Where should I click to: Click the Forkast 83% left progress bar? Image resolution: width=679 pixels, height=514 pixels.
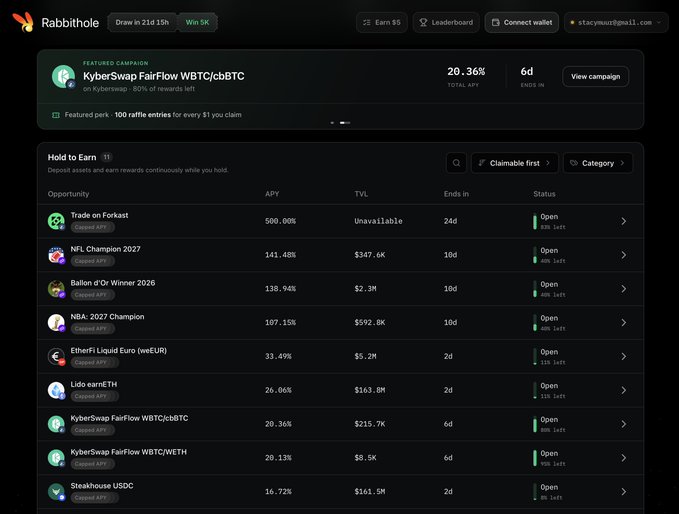[x=535, y=221]
